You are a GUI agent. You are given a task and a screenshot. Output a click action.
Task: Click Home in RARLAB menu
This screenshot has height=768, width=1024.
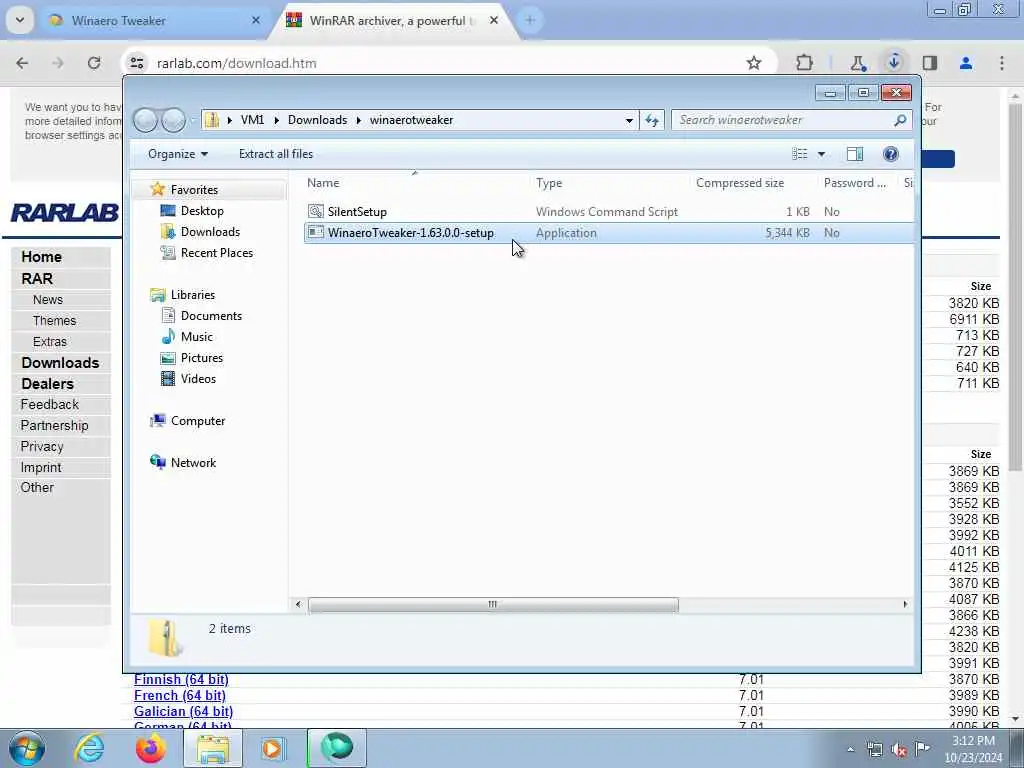point(41,257)
